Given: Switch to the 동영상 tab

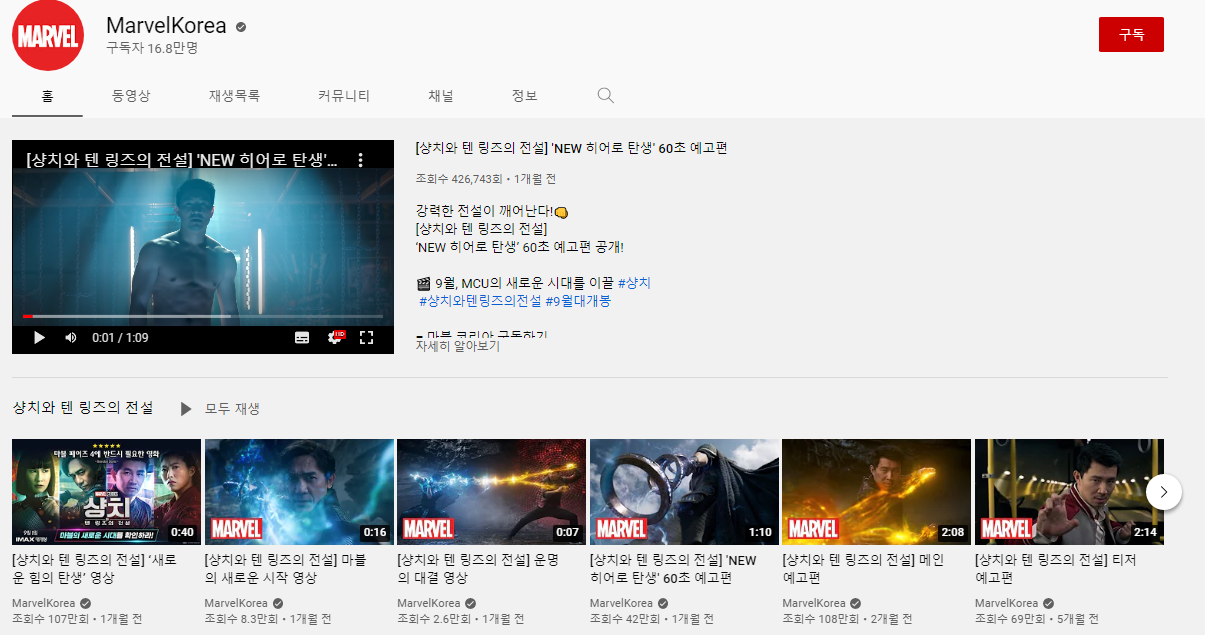Looking at the screenshot, I should 131,96.
